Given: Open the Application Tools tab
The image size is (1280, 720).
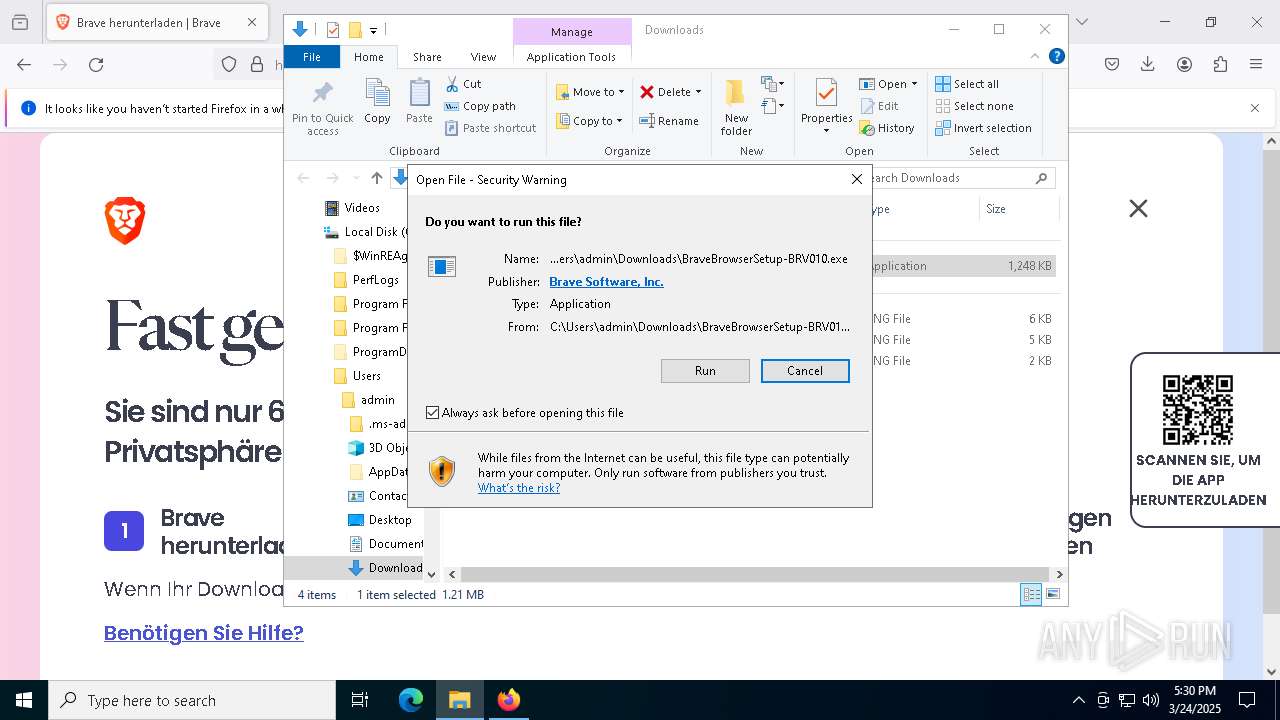Looking at the screenshot, I should pyautogui.click(x=571, y=57).
